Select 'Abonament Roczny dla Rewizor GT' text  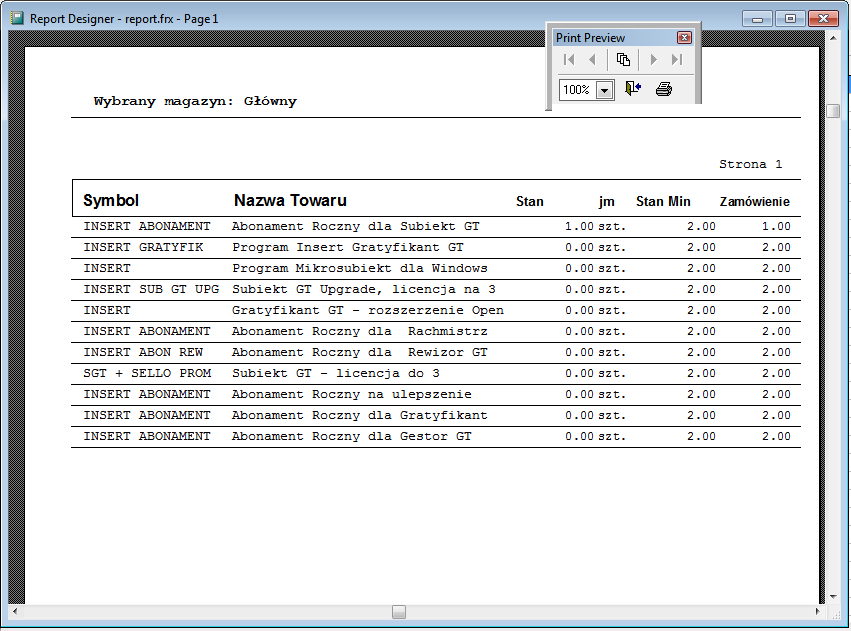360,353
